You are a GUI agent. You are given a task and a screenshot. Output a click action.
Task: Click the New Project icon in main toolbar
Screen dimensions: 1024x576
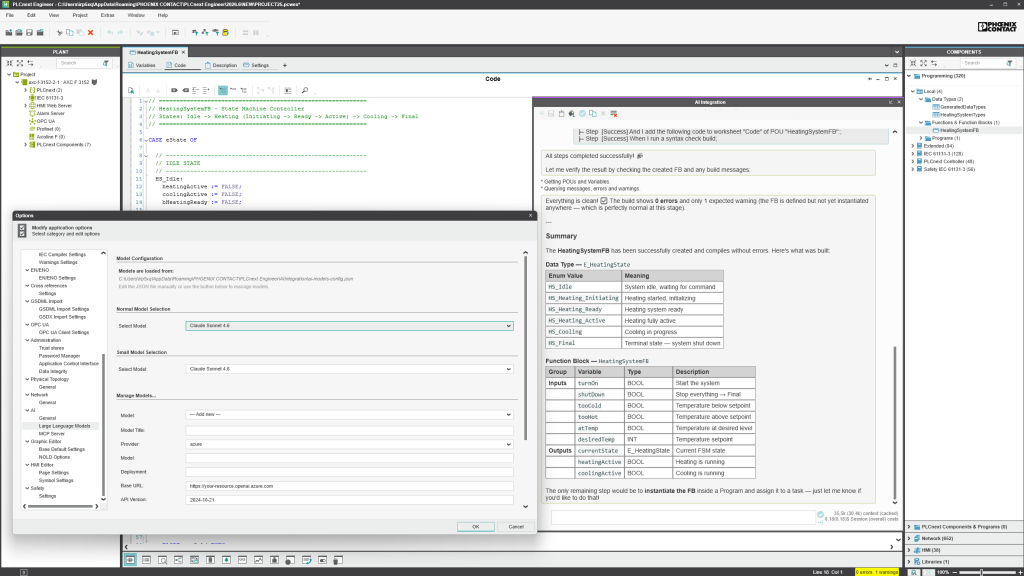pyautogui.click(x=9, y=33)
